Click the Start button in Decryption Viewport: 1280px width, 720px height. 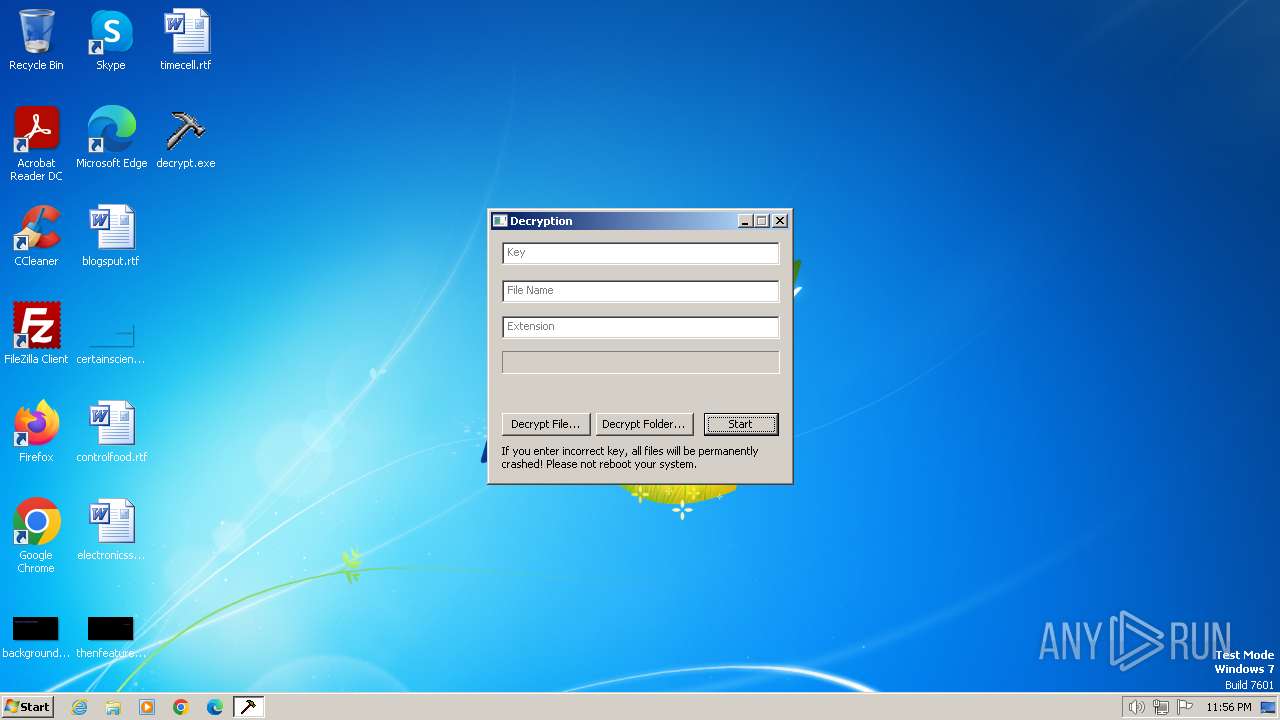[740, 424]
